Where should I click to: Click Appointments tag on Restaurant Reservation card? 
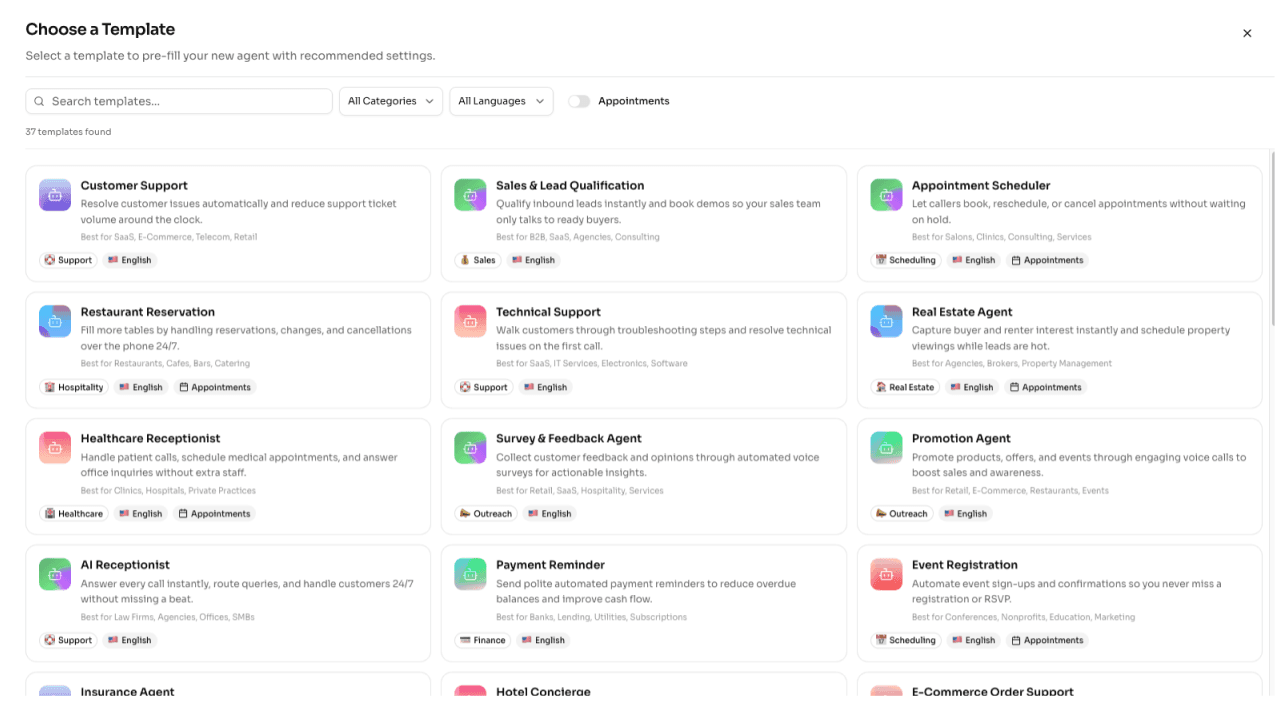pos(215,387)
